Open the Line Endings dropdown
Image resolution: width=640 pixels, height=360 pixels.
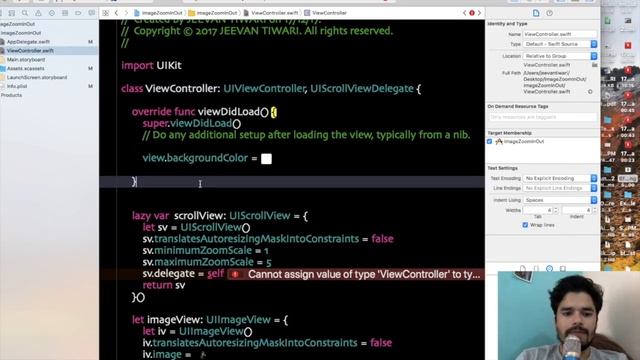tap(560, 188)
